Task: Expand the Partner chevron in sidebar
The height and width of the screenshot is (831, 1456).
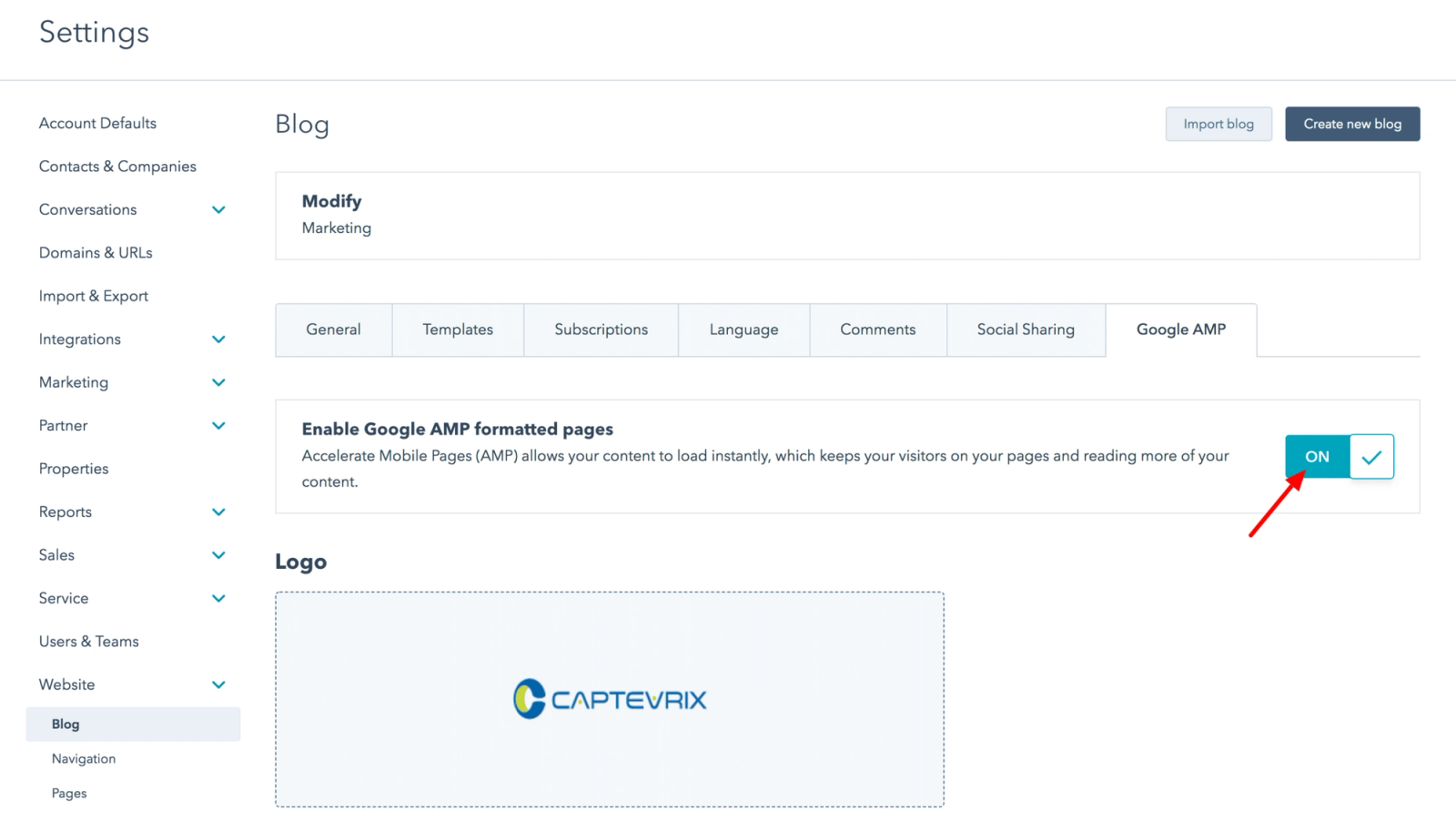Action: click(218, 425)
